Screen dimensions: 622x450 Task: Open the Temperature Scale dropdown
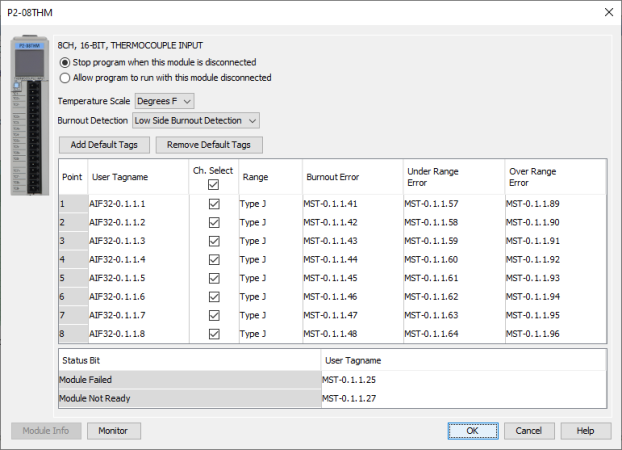[164, 100]
